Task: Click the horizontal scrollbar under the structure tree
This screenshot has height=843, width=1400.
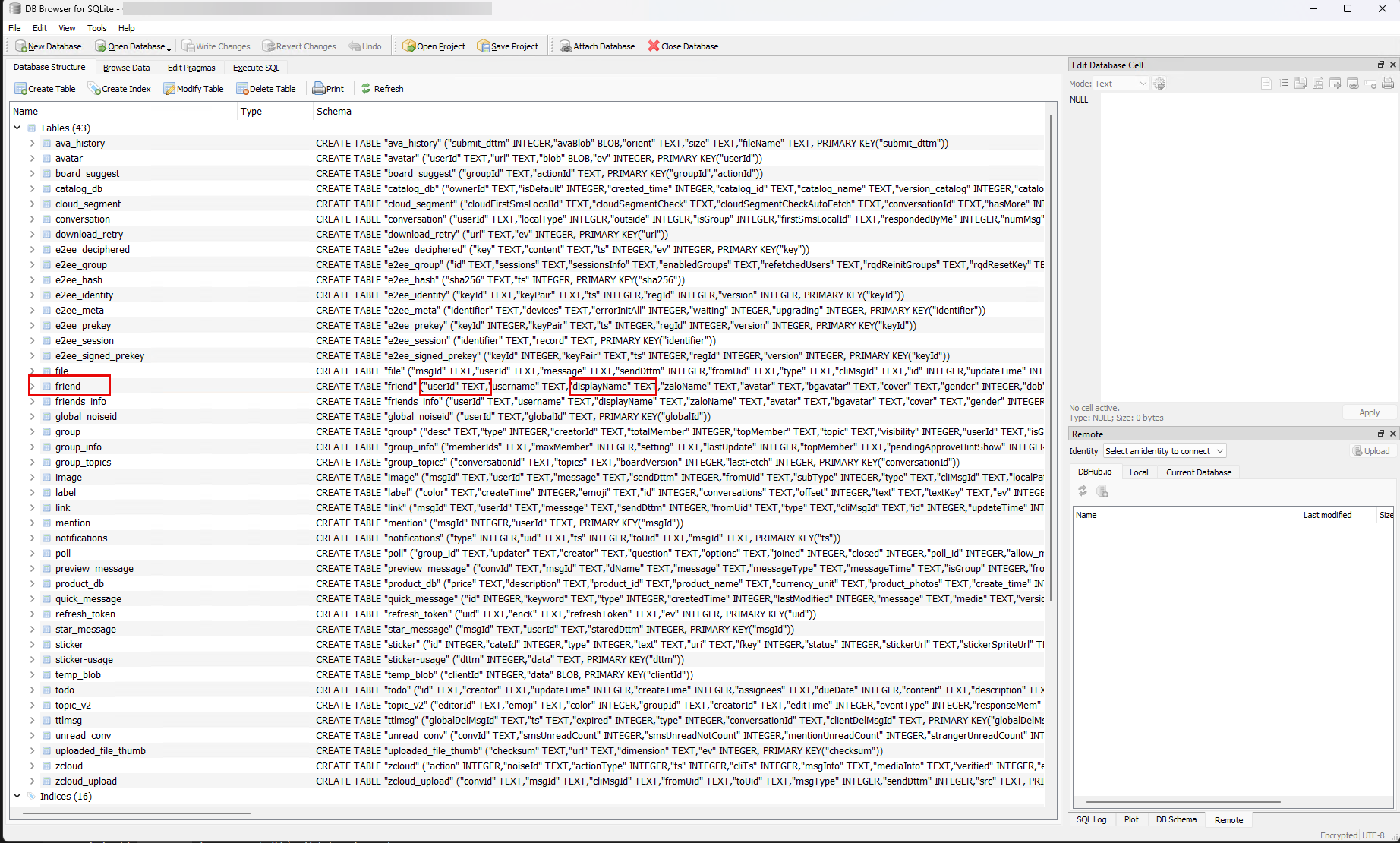Action: click(137, 813)
